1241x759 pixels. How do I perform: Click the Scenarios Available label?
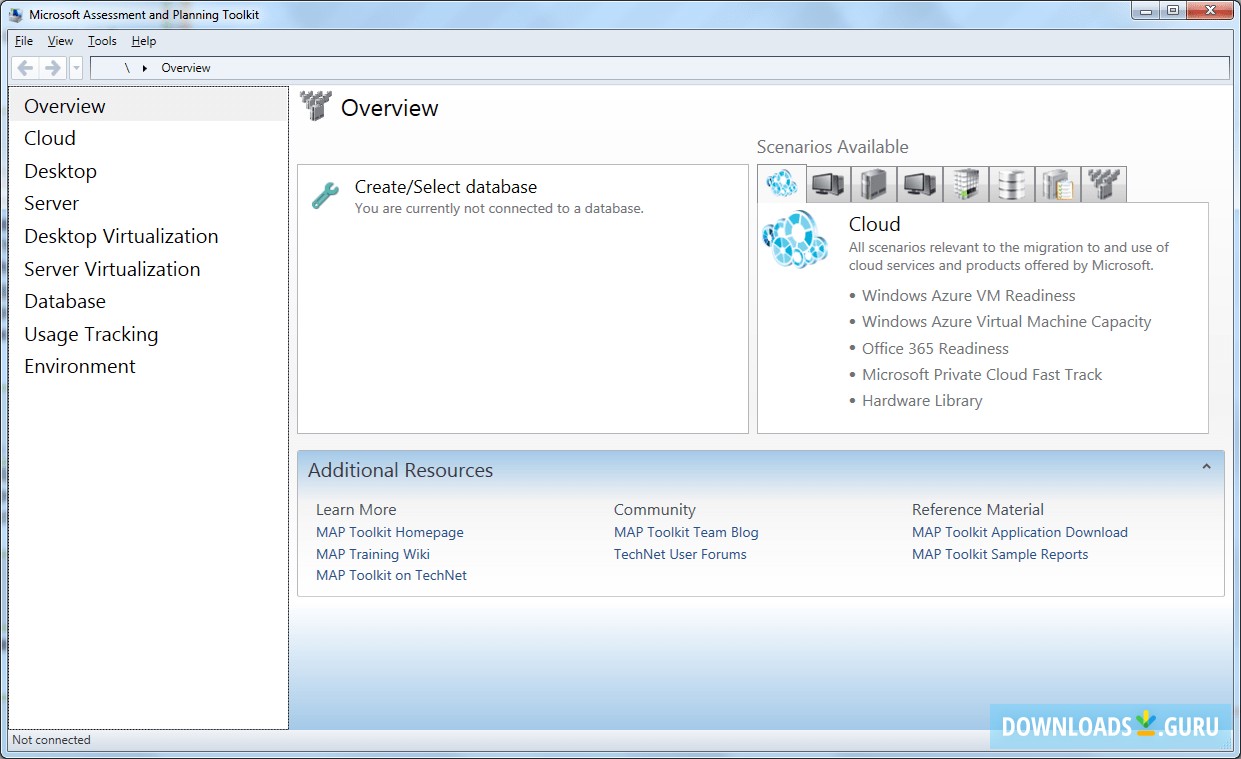(x=832, y=147)
